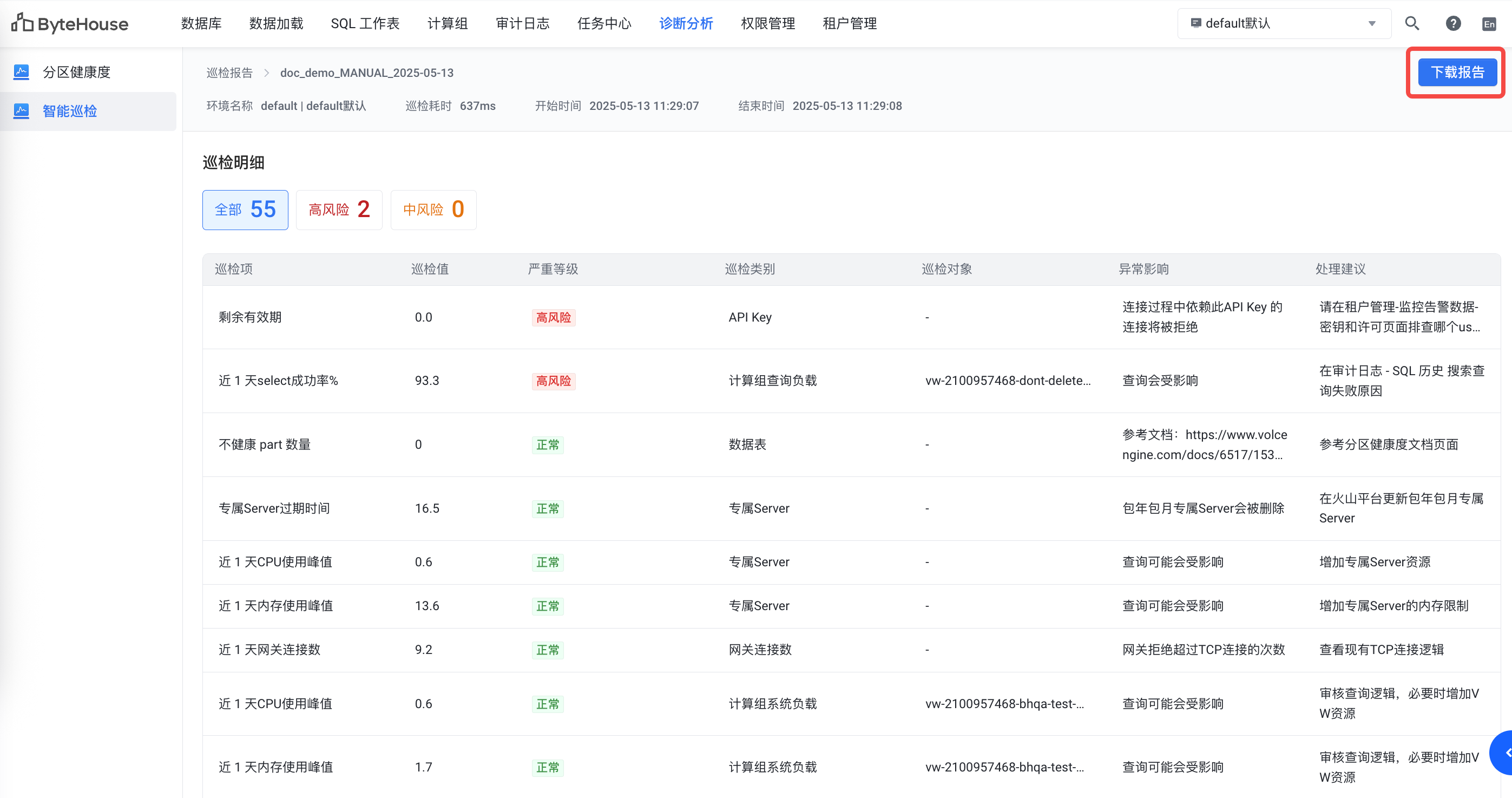Image resolution: width=1512 pixels, height=798 pixels.
Task: Open 租户管理 in the top navigation
Action: click(849, 23)
